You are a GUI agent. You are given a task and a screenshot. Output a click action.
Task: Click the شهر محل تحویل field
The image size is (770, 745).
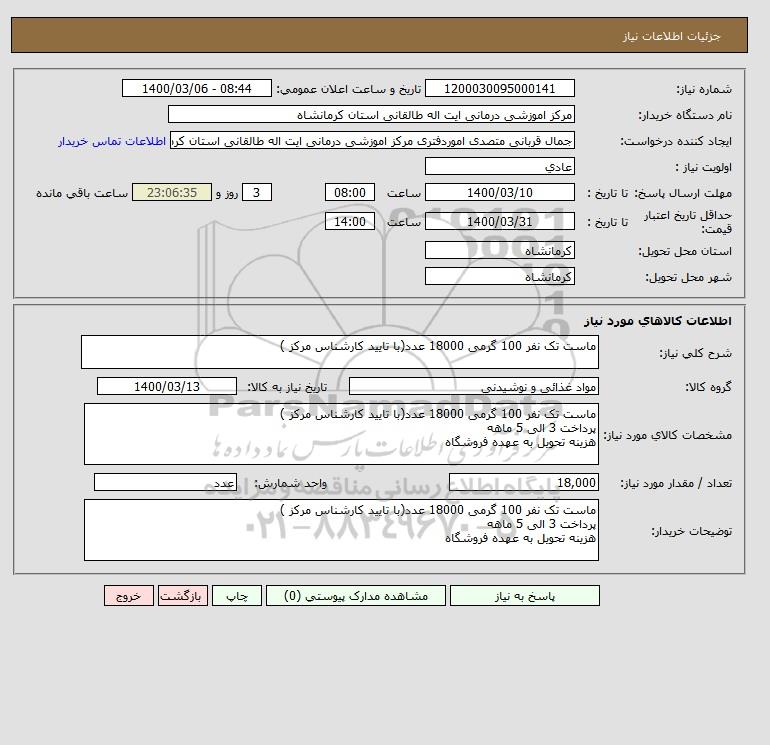point(499,276)
